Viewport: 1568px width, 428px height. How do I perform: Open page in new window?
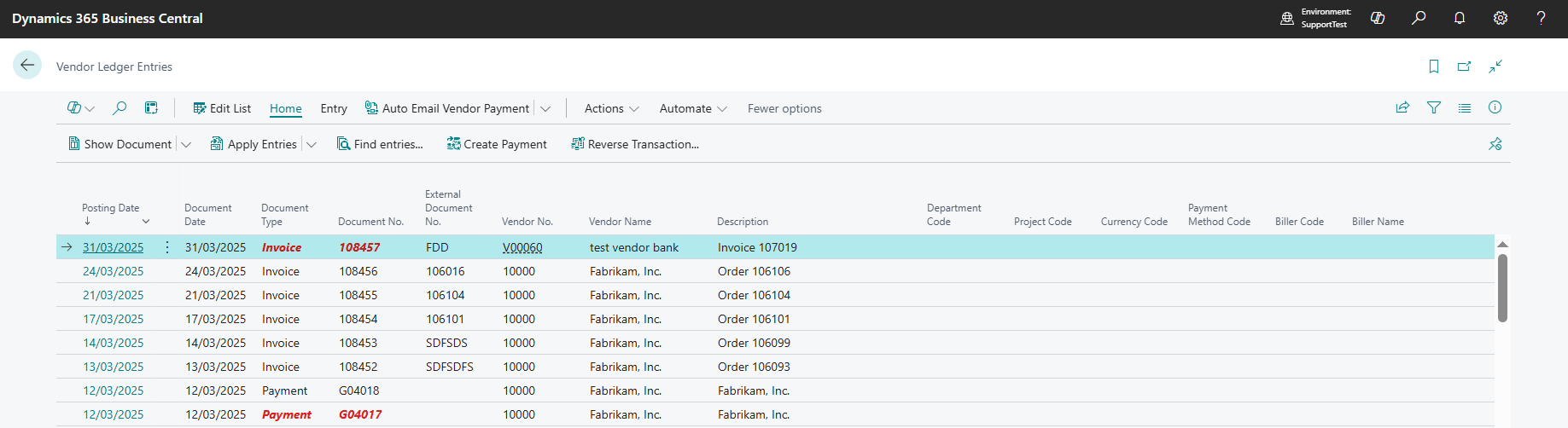[1465, 67]
